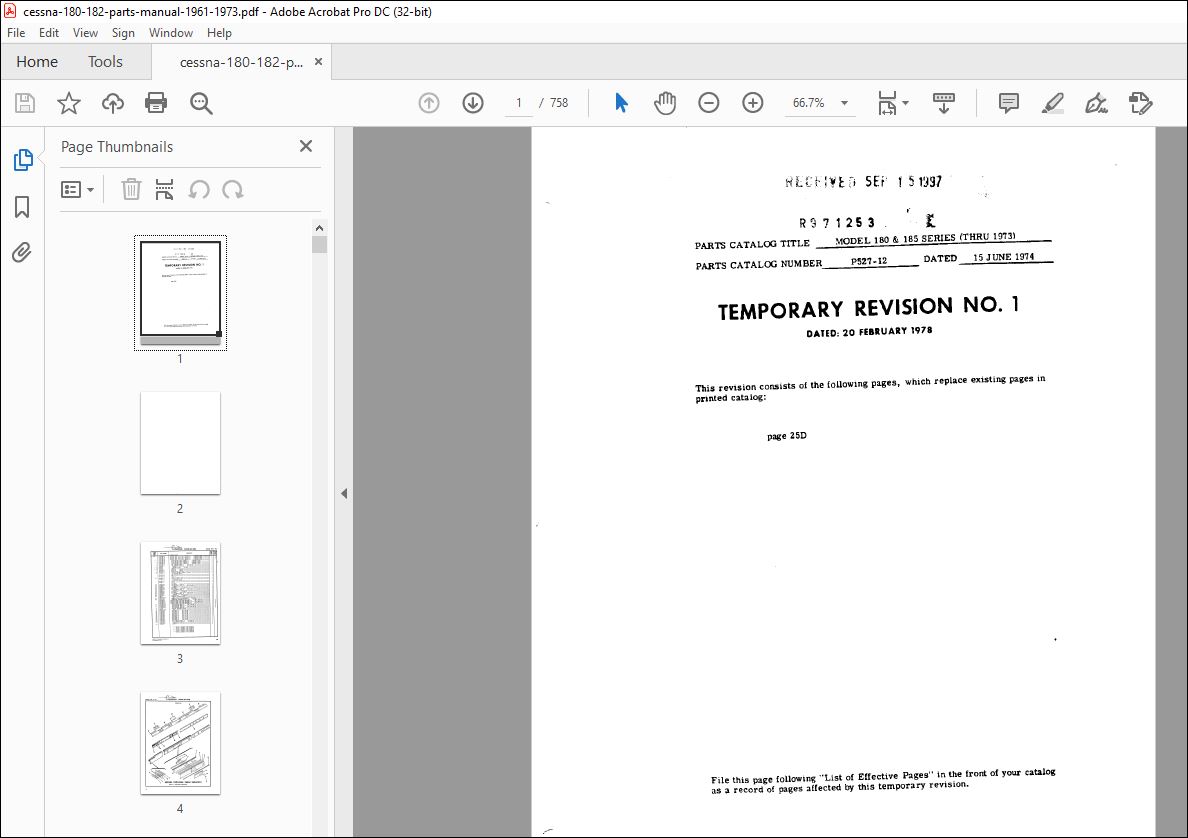
Task: Select the Highlight text pen tool
Action: pyautogui.click(x=1052, y=103)
